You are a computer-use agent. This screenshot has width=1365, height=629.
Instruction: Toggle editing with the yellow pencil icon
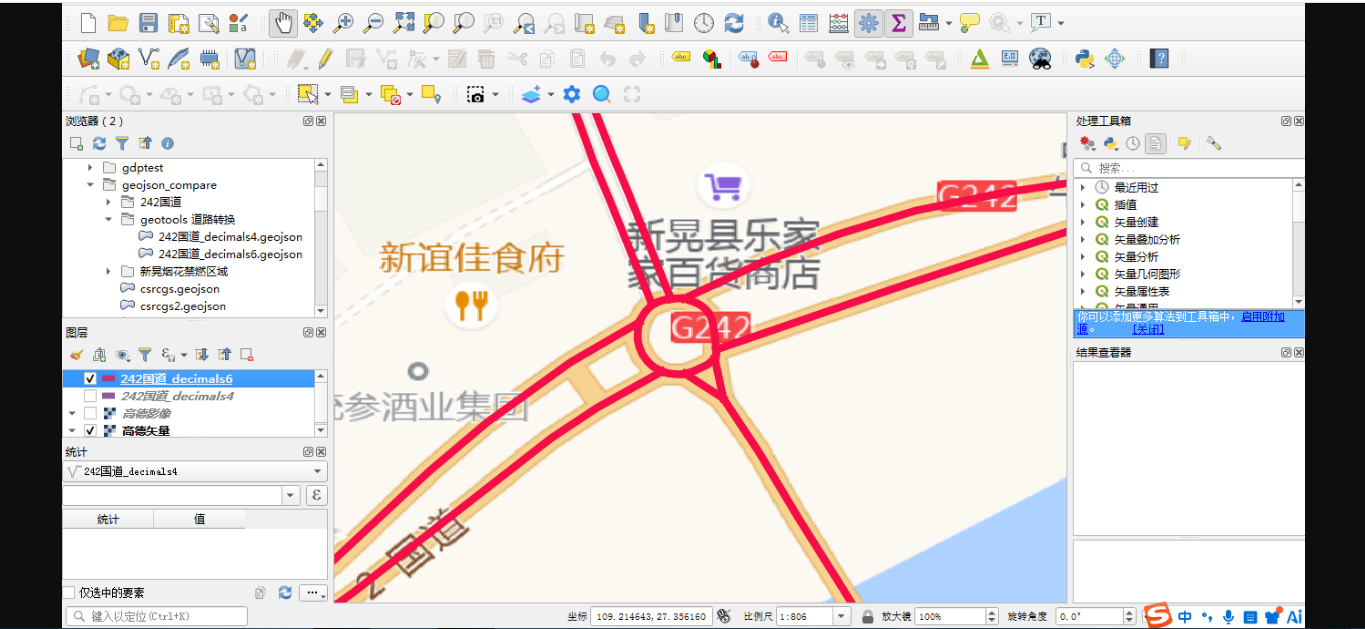click(325, 59)
